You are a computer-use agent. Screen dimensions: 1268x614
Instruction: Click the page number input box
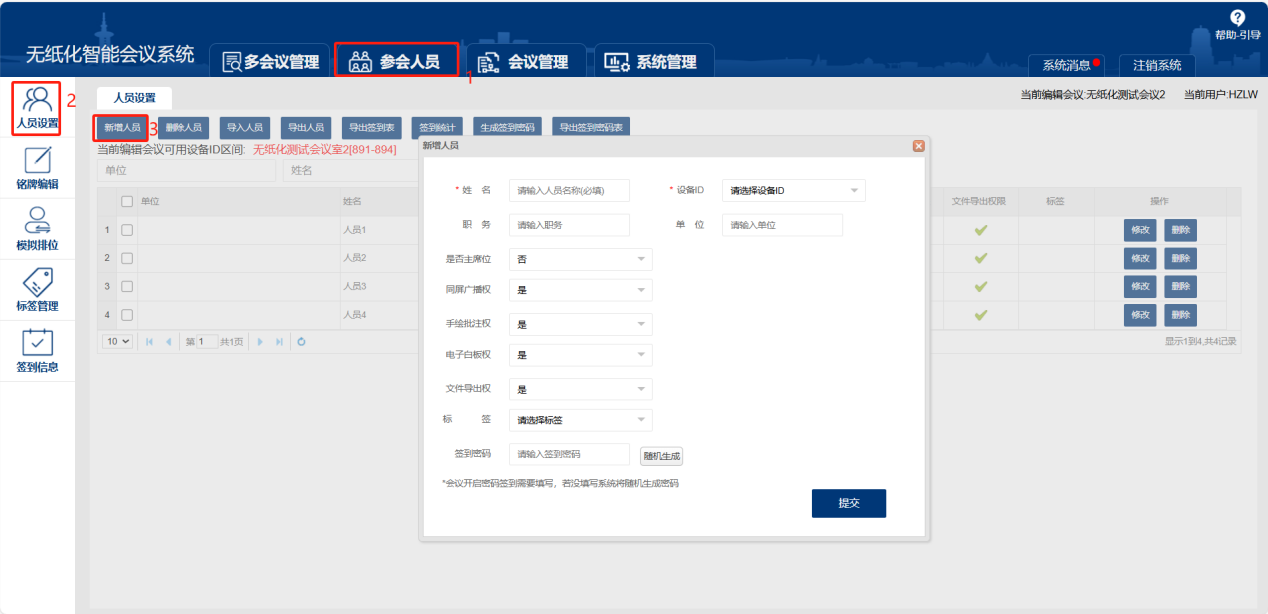tap(207, 341)
